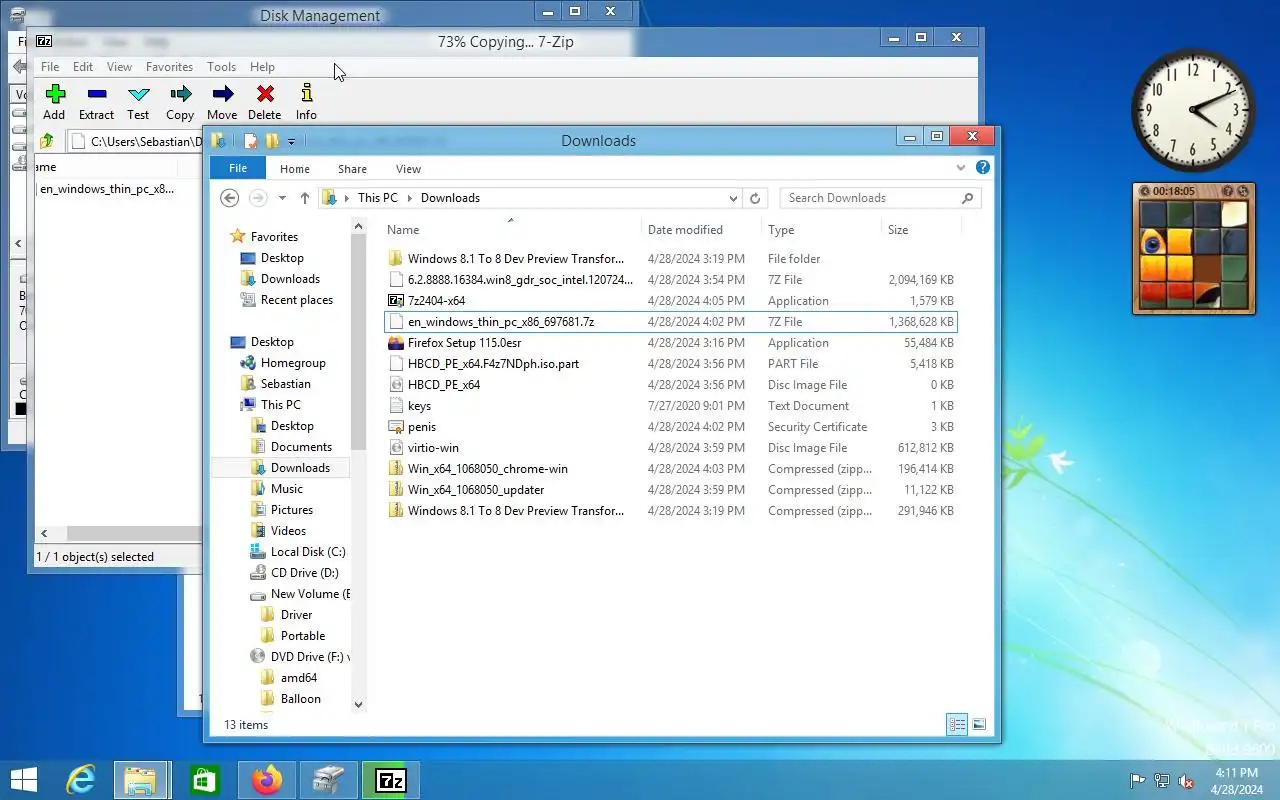Open the Tools menu in 7-Zip
1280x800 pixels.
pos(221,67)
